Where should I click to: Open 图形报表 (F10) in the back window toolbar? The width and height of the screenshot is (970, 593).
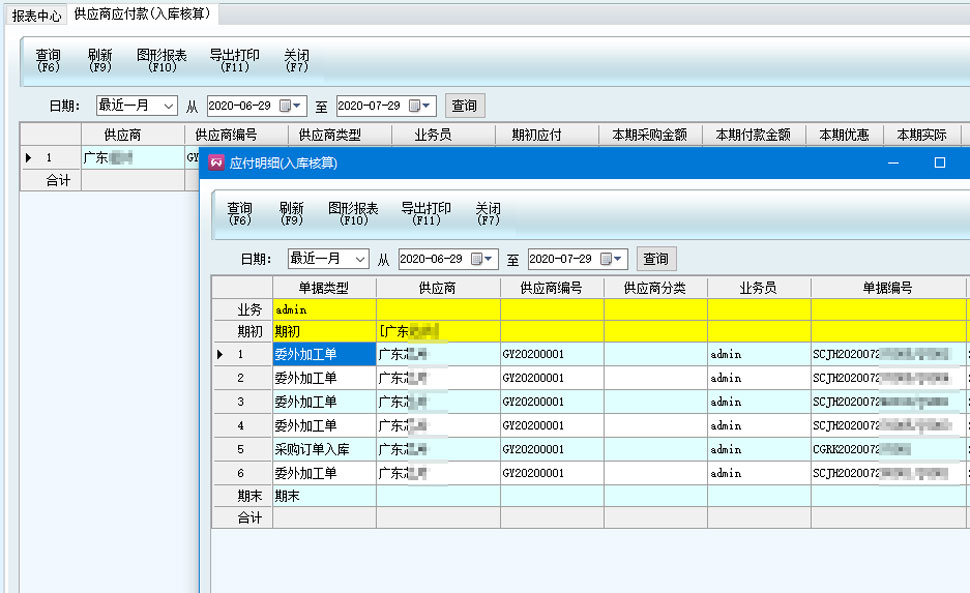(161, 61)
